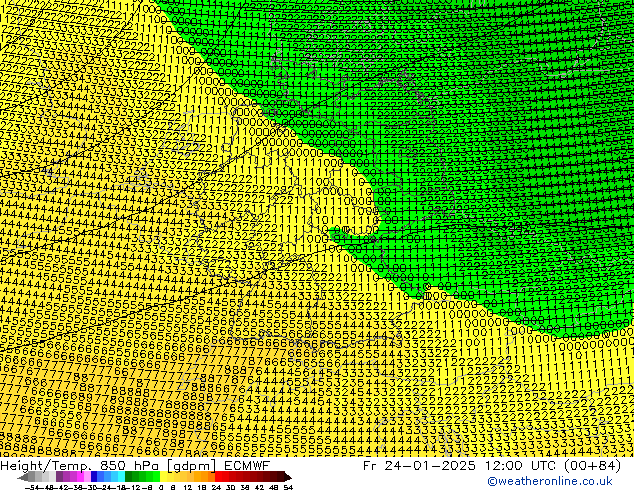Pick the dark green swatch above legend value -12

coord(129,477)
